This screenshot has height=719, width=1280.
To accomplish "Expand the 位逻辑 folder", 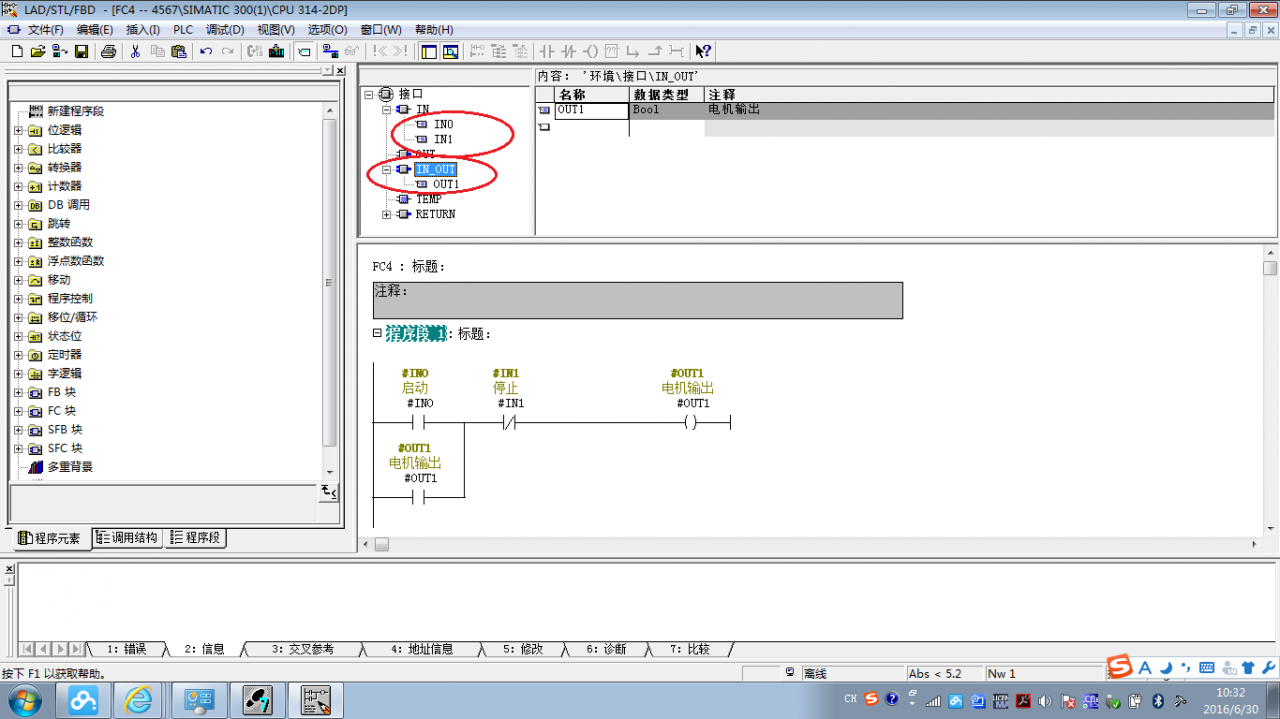I will tap(18, 130).
